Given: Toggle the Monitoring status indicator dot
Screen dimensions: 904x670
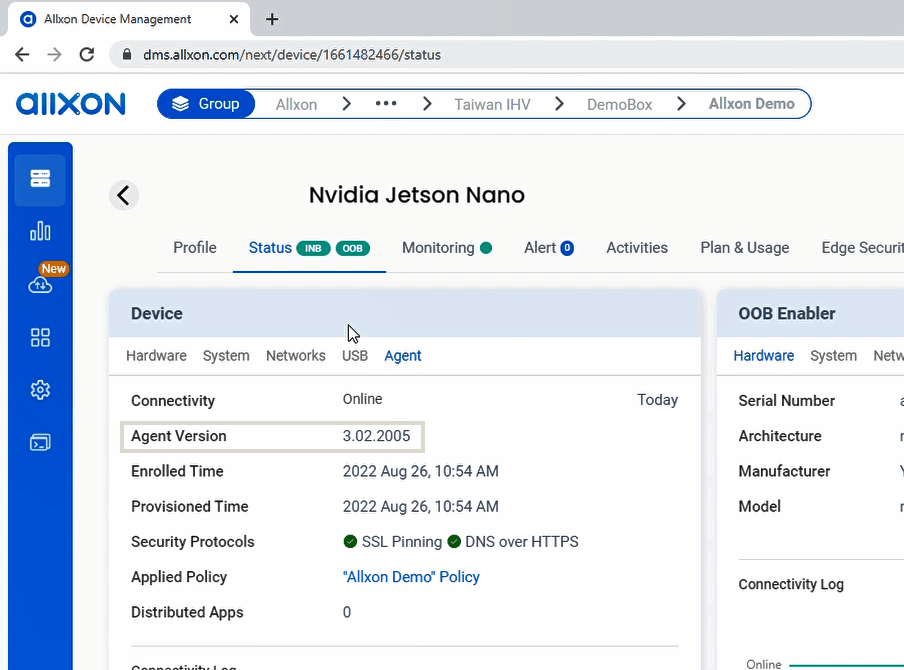Looking at the screenshot, I should (x=486, y=247).
